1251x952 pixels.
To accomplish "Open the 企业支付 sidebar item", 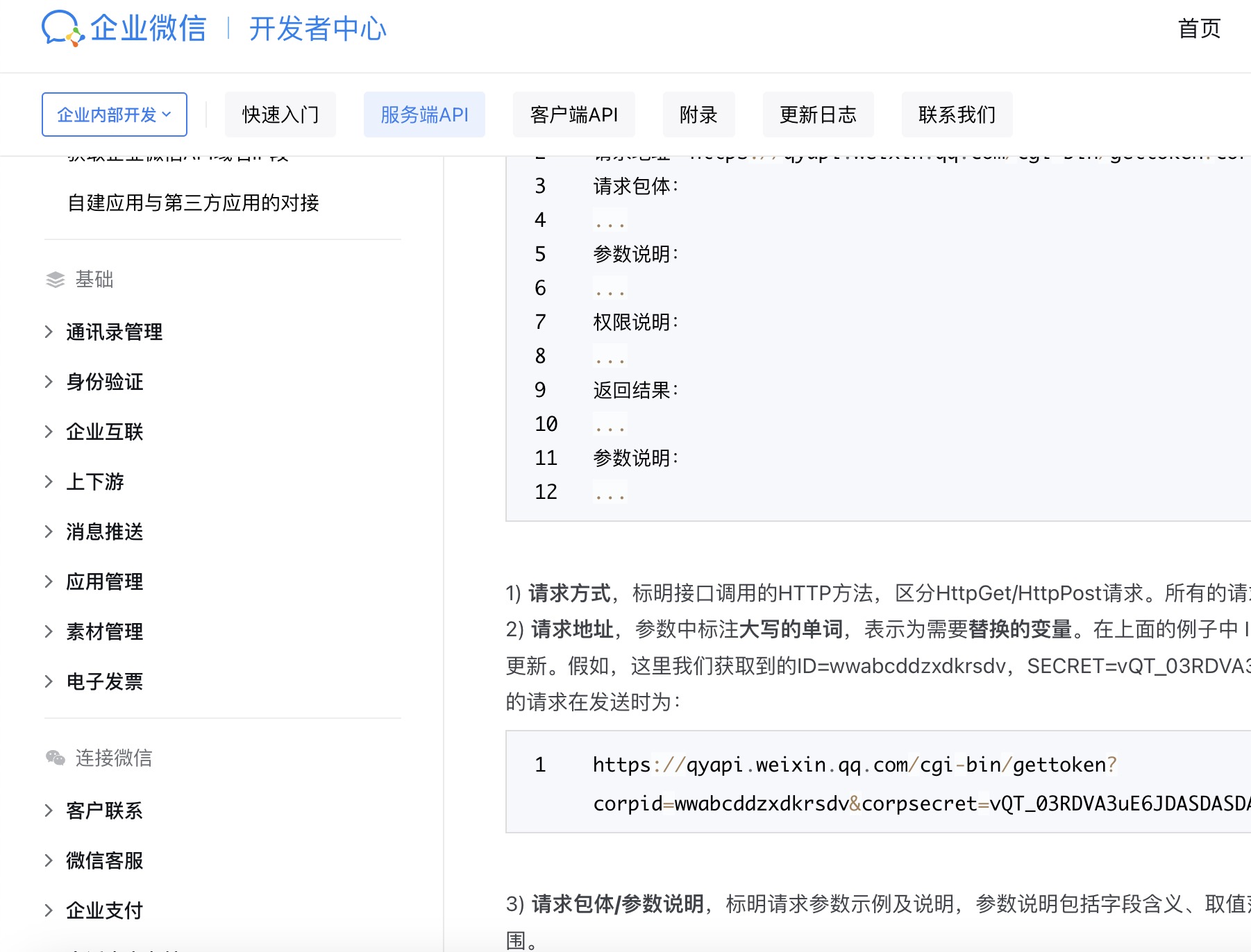I will point(105,910).
